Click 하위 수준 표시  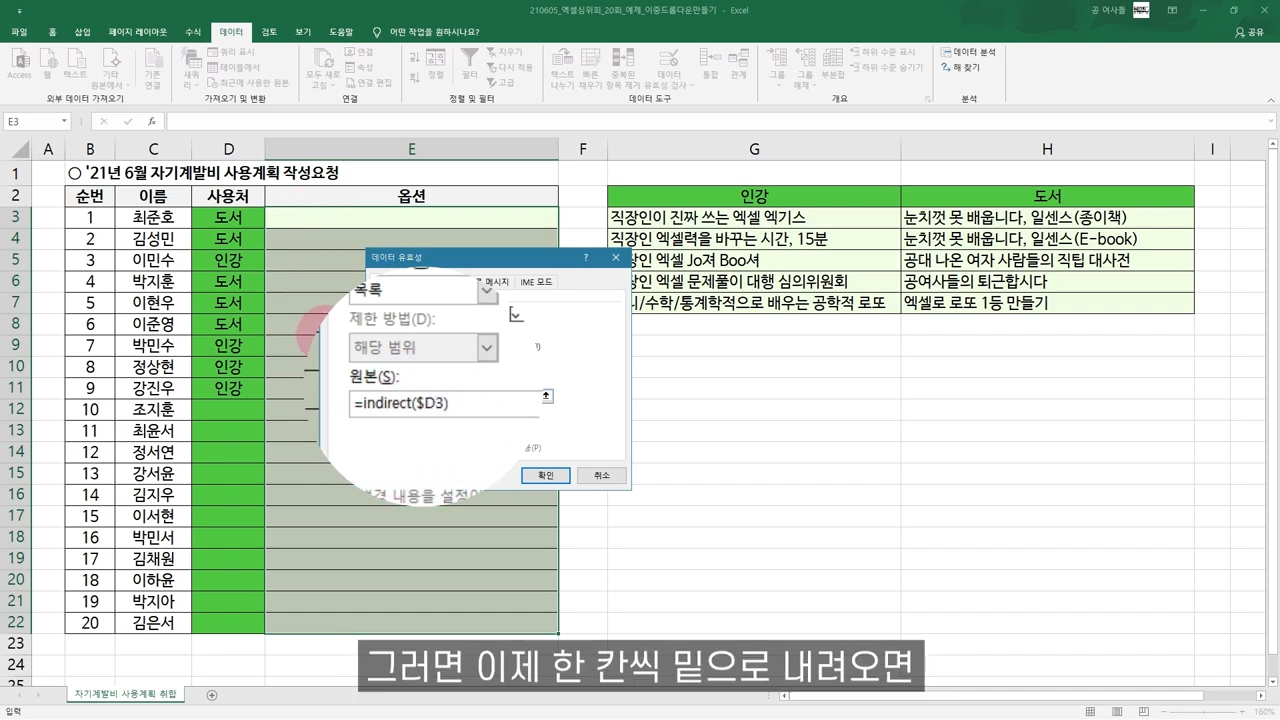click(x=882, y=52)
